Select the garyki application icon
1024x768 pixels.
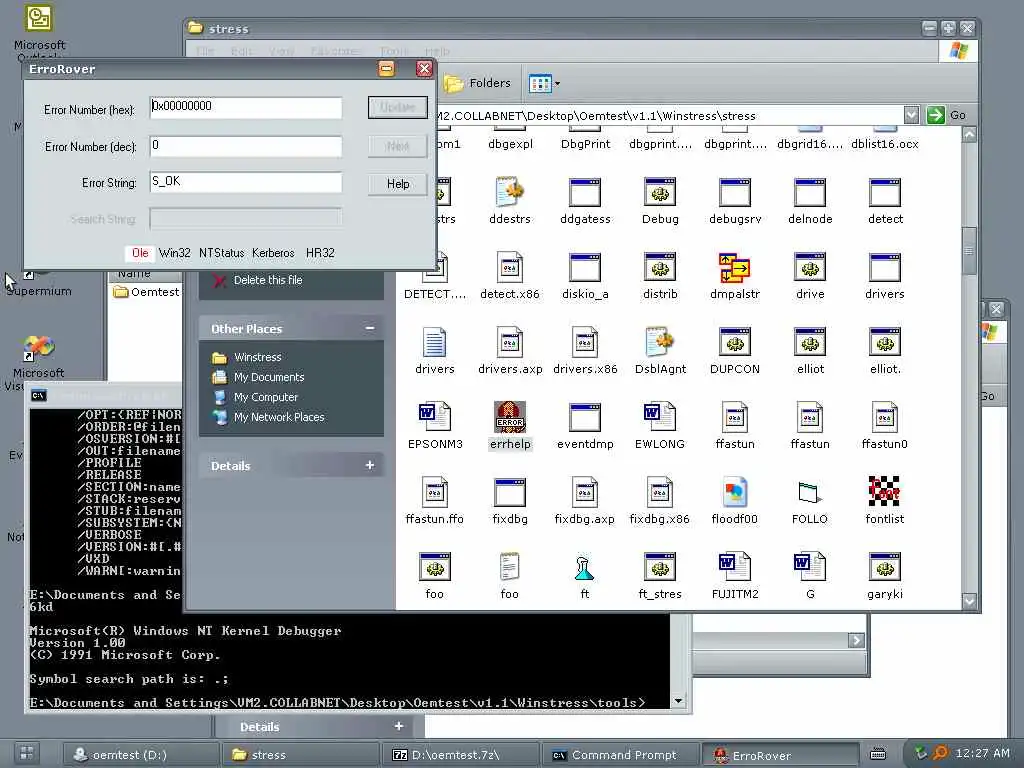pyautogui.click(x=884, y=567)
